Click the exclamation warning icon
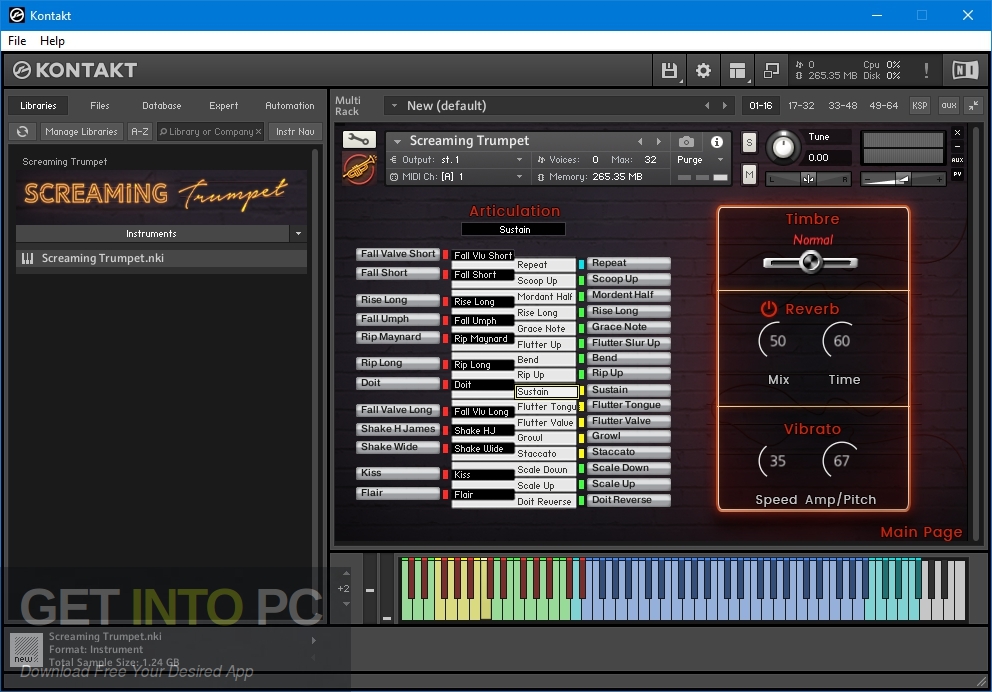Screen dimensions: 992x692 (x=926, y=70)
